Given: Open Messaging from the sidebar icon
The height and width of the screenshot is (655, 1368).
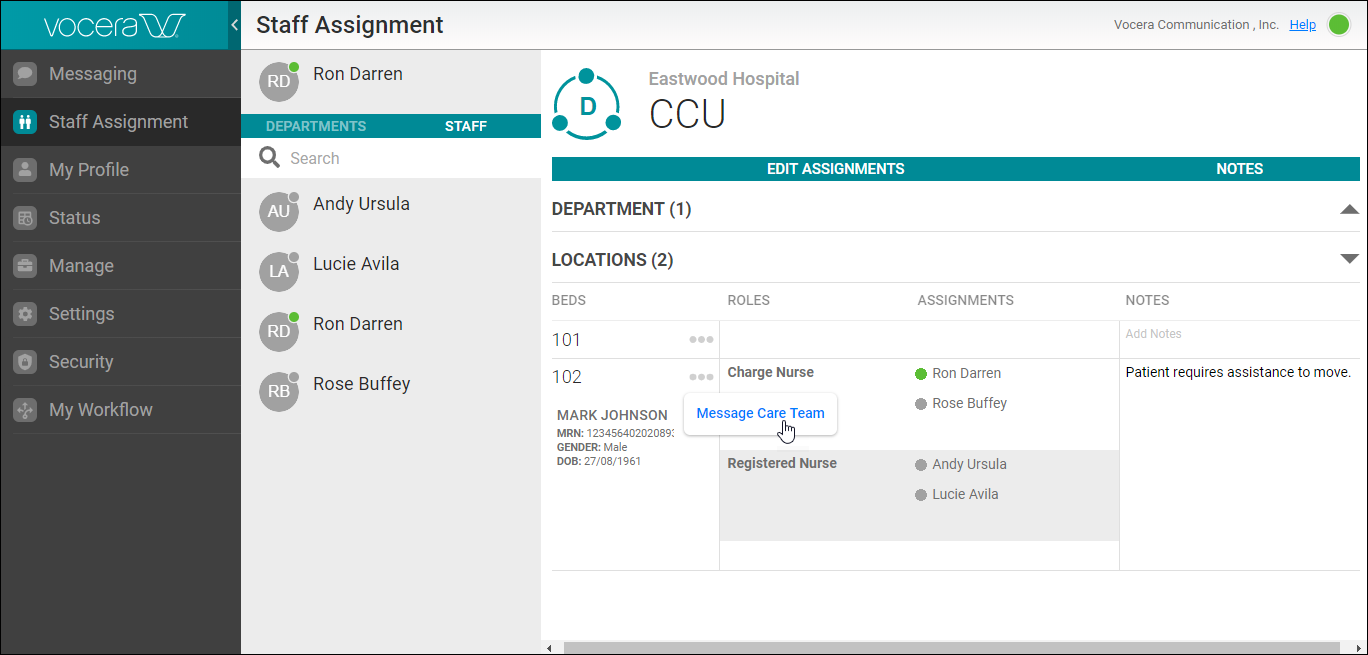Looking at the screenshot, I should [25, 74].
